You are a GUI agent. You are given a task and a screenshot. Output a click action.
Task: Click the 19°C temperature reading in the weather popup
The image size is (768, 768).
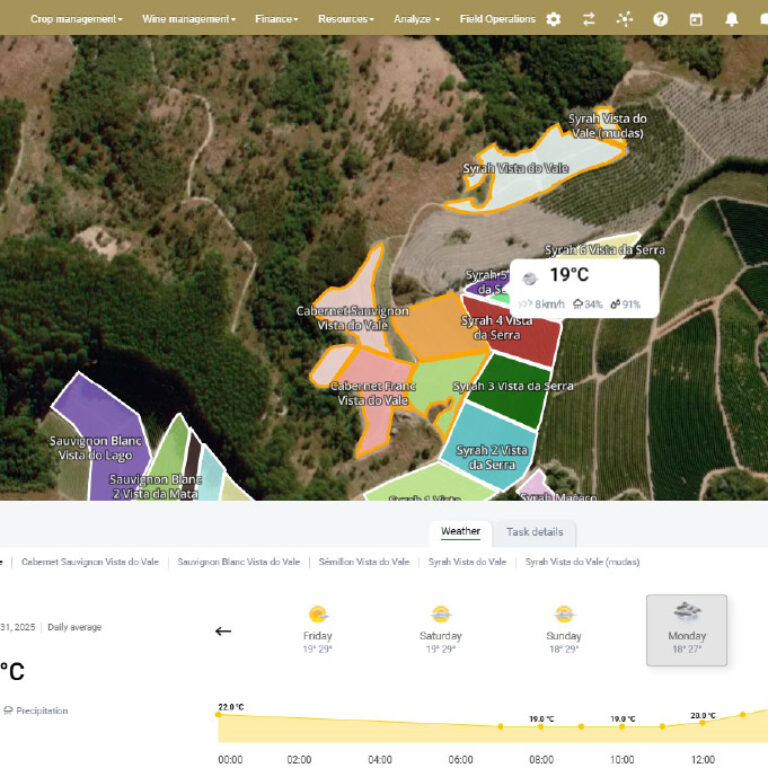click(569, 275)
